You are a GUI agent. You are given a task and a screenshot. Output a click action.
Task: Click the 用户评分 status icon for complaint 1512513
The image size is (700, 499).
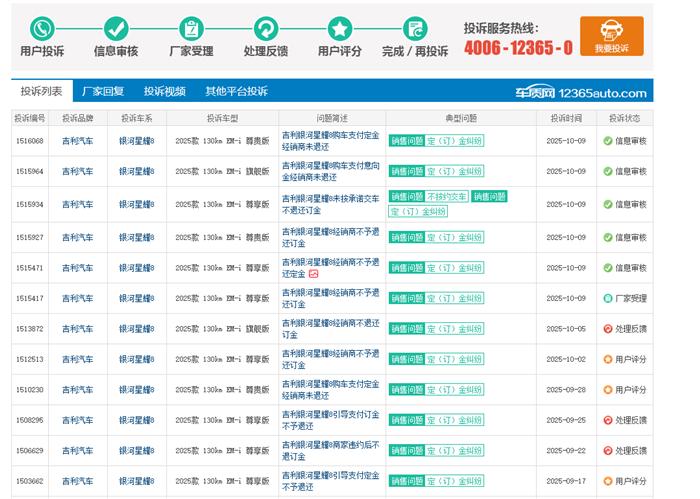point(608,359)
